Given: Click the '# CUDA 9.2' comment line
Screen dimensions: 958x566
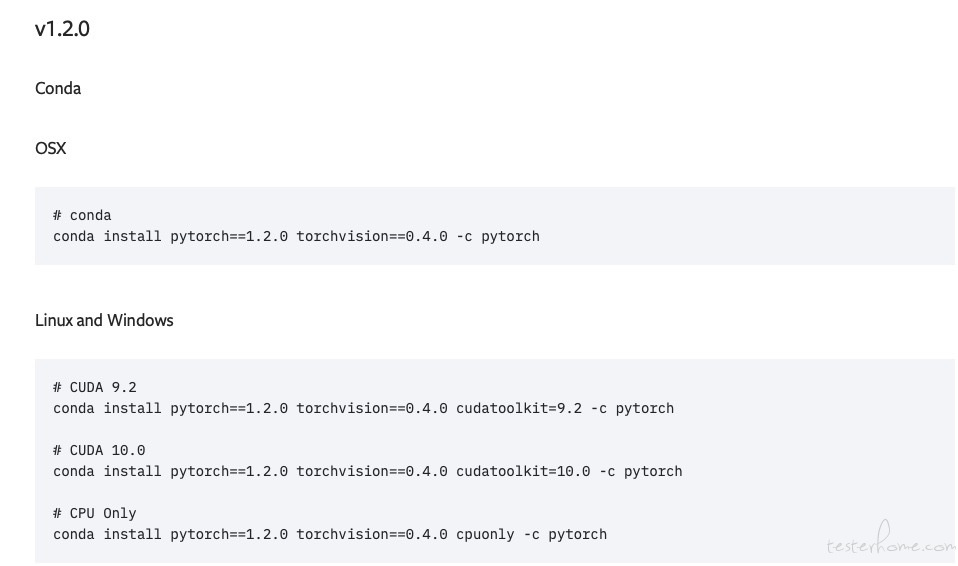Looking at the screenshot, I should (x=95, y=388).
